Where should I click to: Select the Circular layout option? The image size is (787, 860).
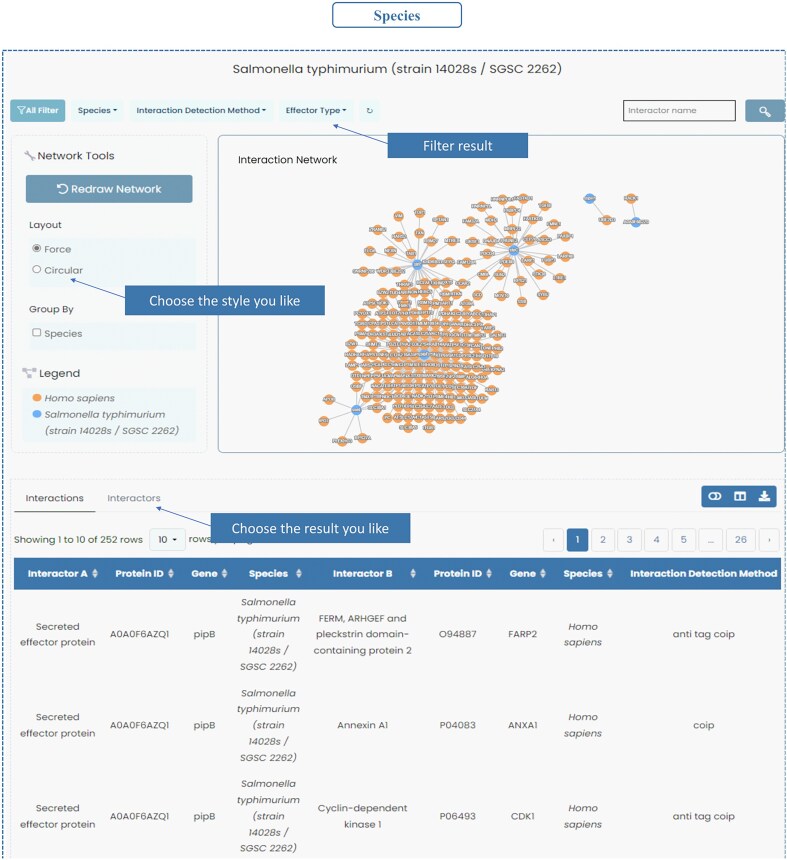coord(37,269)
